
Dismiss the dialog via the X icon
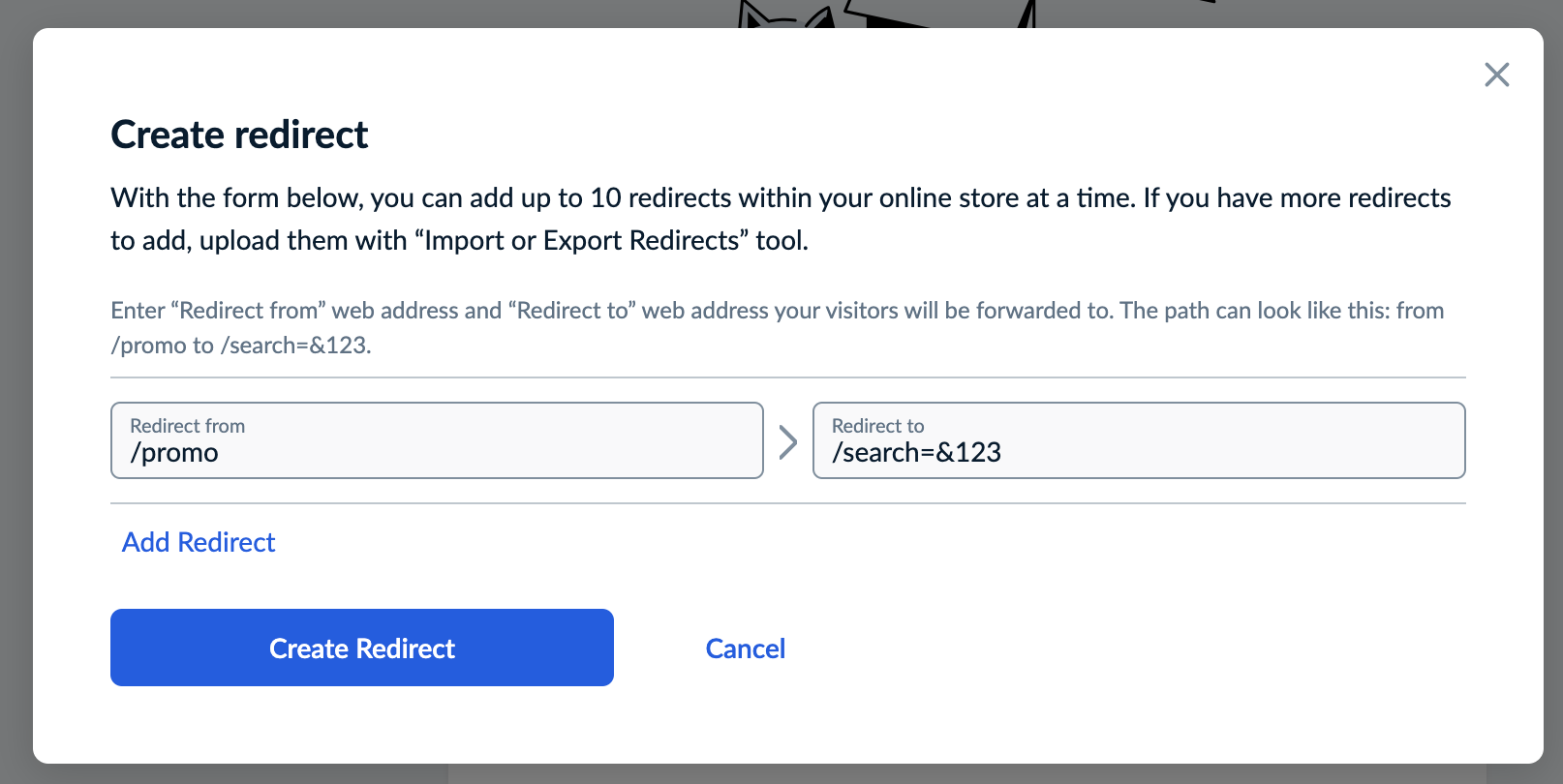point(1497,75)
